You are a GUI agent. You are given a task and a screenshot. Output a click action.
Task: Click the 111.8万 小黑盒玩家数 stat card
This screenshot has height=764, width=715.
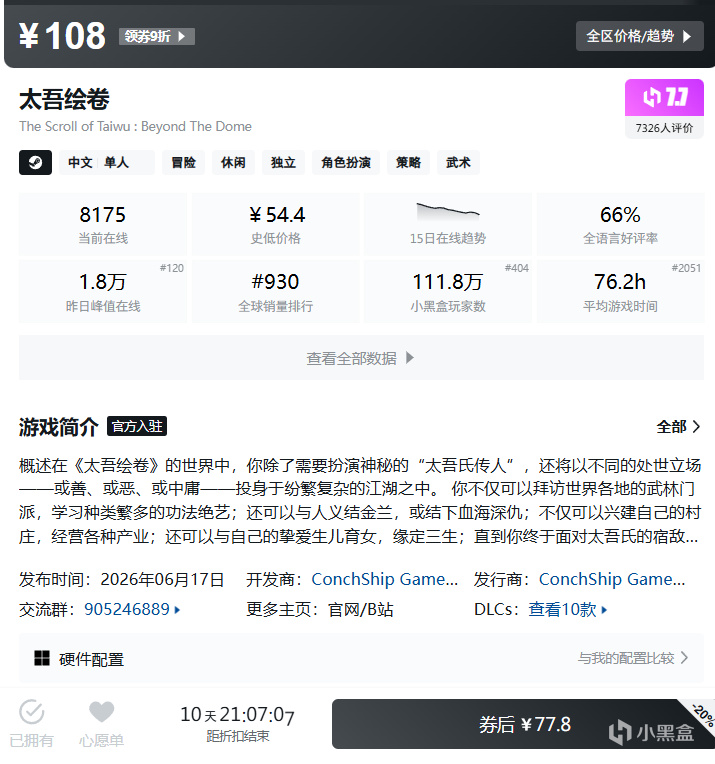tap(447, 291)
